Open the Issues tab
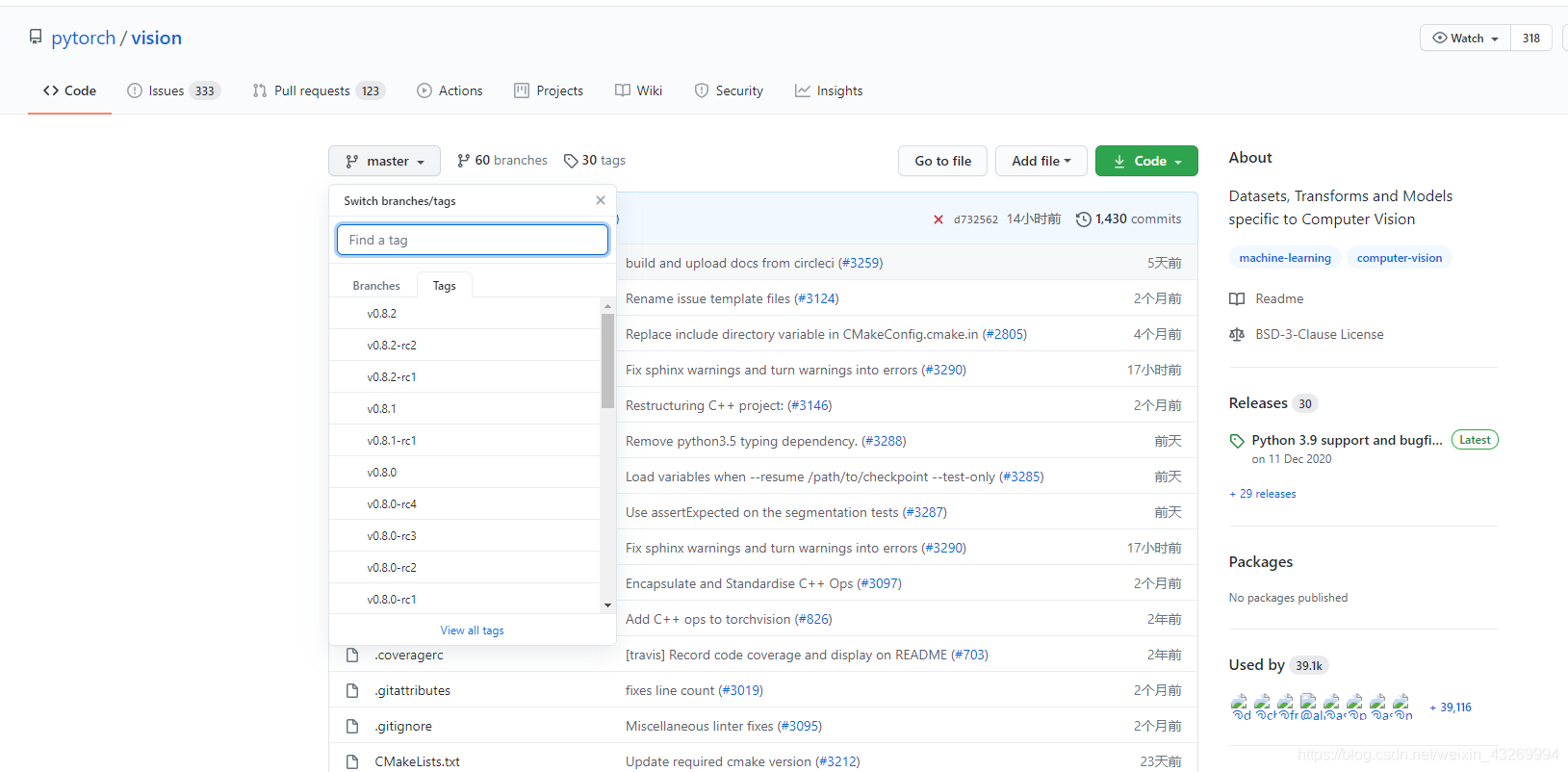This screenshot has width=1568, height=772. tap(173, 90)
